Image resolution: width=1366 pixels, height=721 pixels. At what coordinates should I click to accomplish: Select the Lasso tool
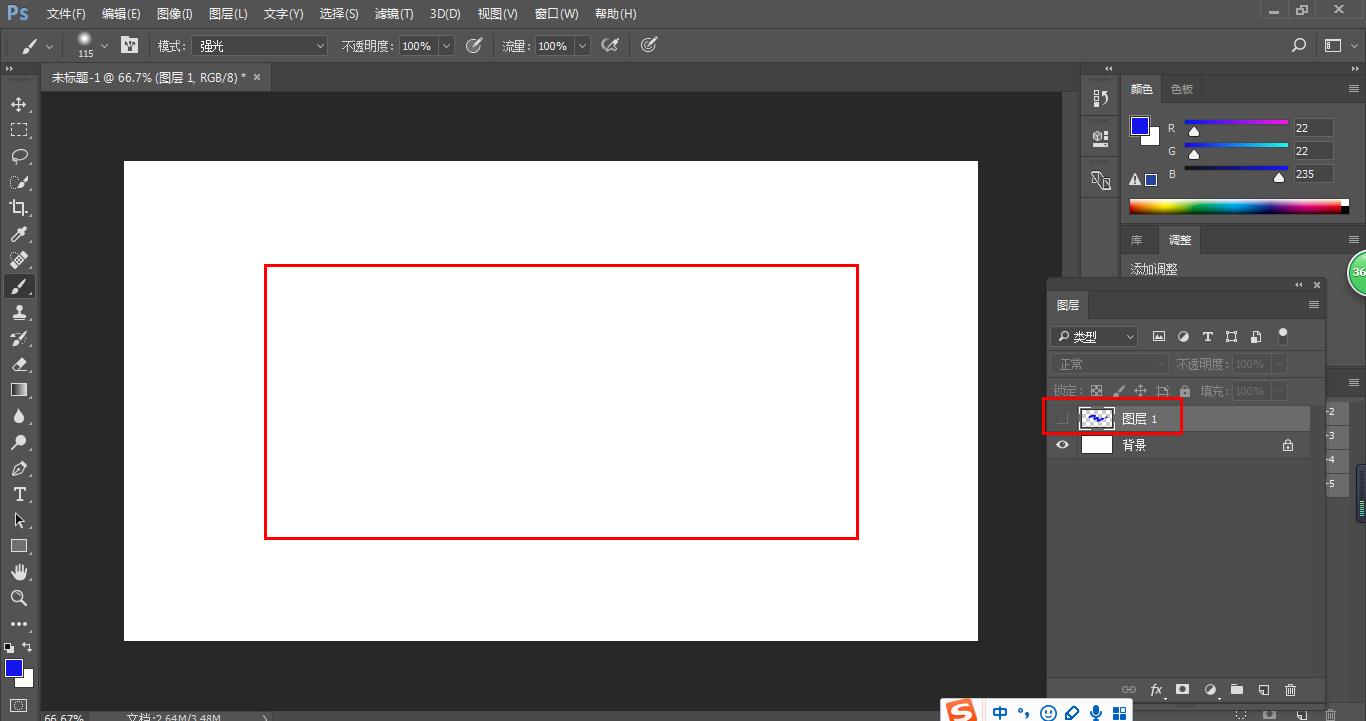click(19, 156)
